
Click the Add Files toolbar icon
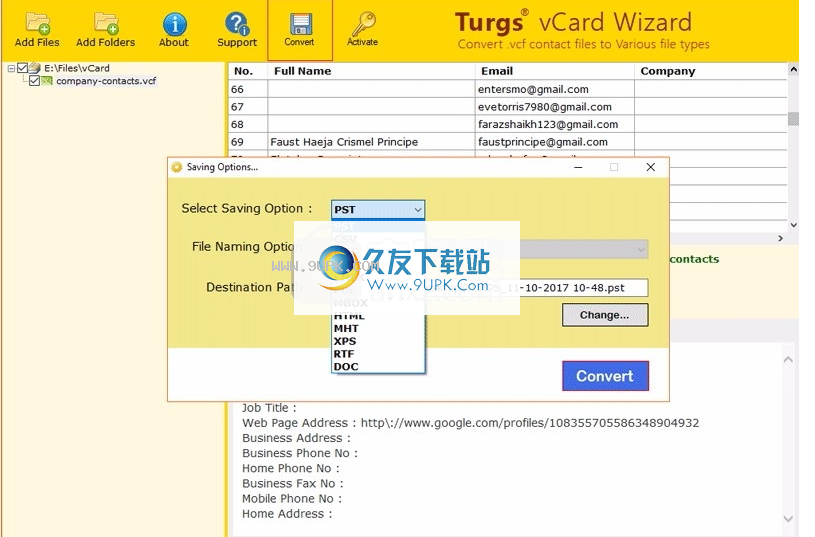pyautogui.click(x=37, y=23)
